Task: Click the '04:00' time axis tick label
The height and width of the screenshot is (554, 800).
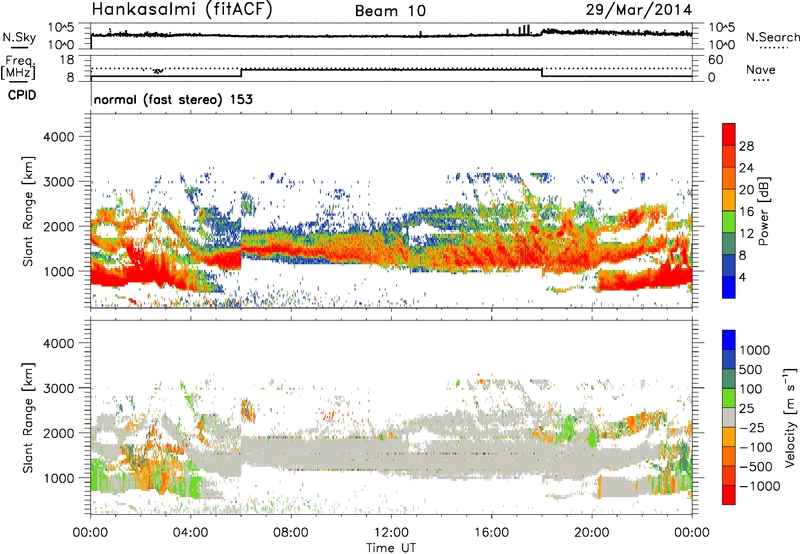Action: pyautogui.click(x=190, y=533)
